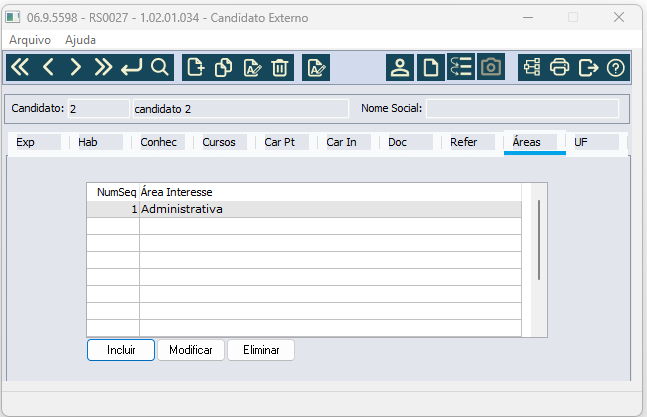
Task: Select the Administrativa row
Action: click(304, 209)
